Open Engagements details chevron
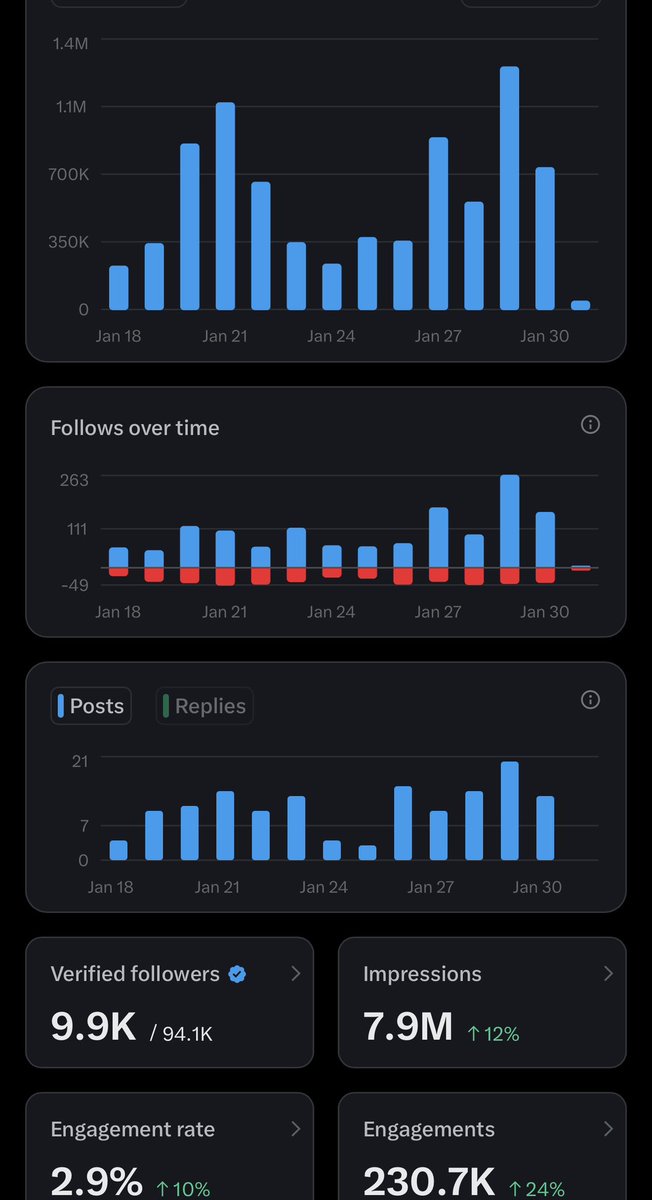Image resolution: width=652 pixels, height=1200 pixels. click(608, 1129)
